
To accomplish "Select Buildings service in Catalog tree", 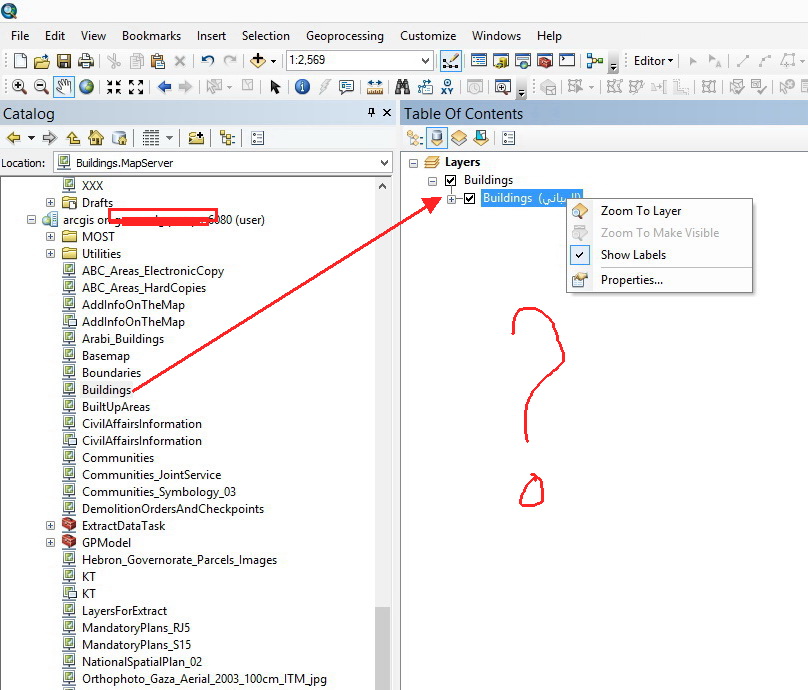I will pyautogui.click(x=107, y=390).
